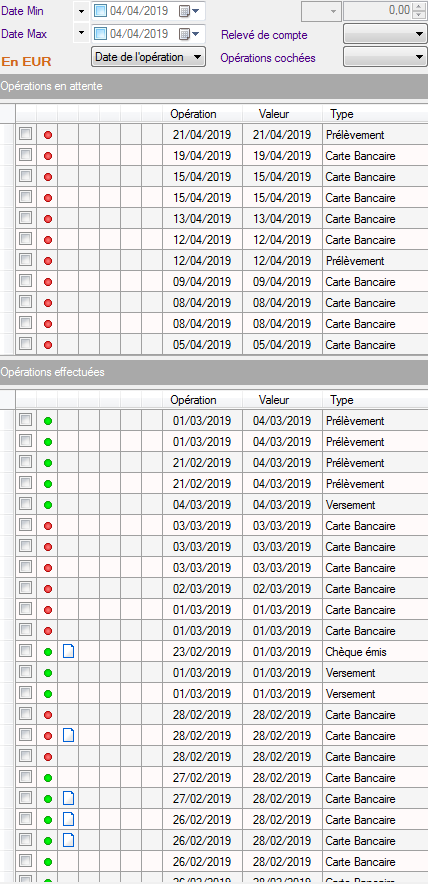Increase the 0,00 amount with up arrow
The image size is (428, 884).
click(x=419, y=6)
